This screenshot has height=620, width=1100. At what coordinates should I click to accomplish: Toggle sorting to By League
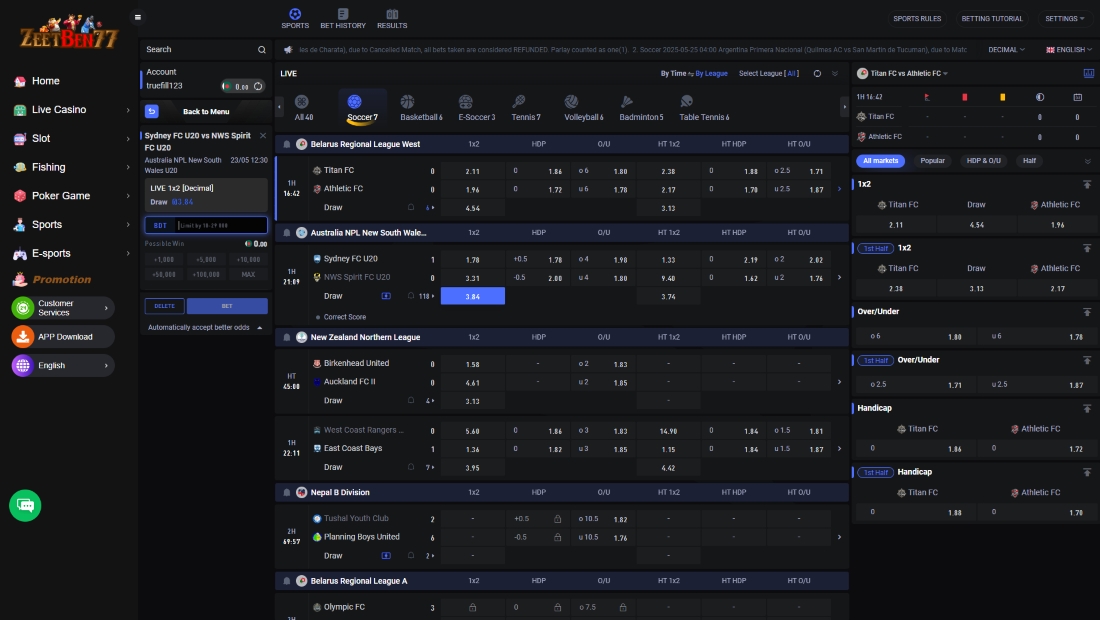[711, 73]
